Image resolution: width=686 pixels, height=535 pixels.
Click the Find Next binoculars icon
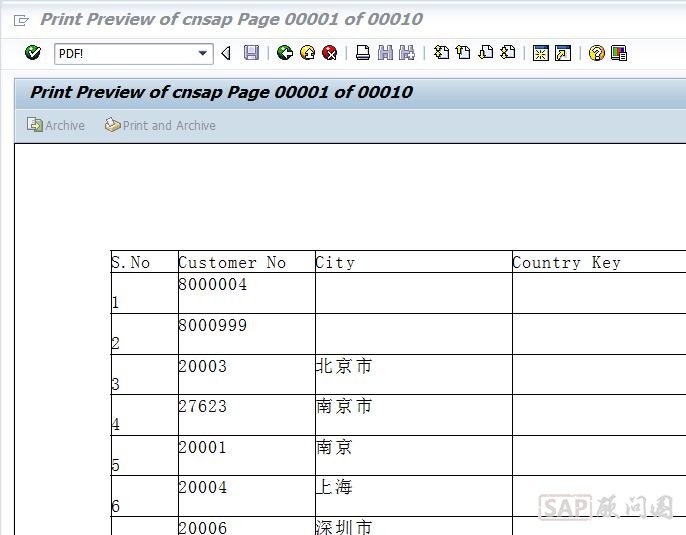click(x=407, y=53)
